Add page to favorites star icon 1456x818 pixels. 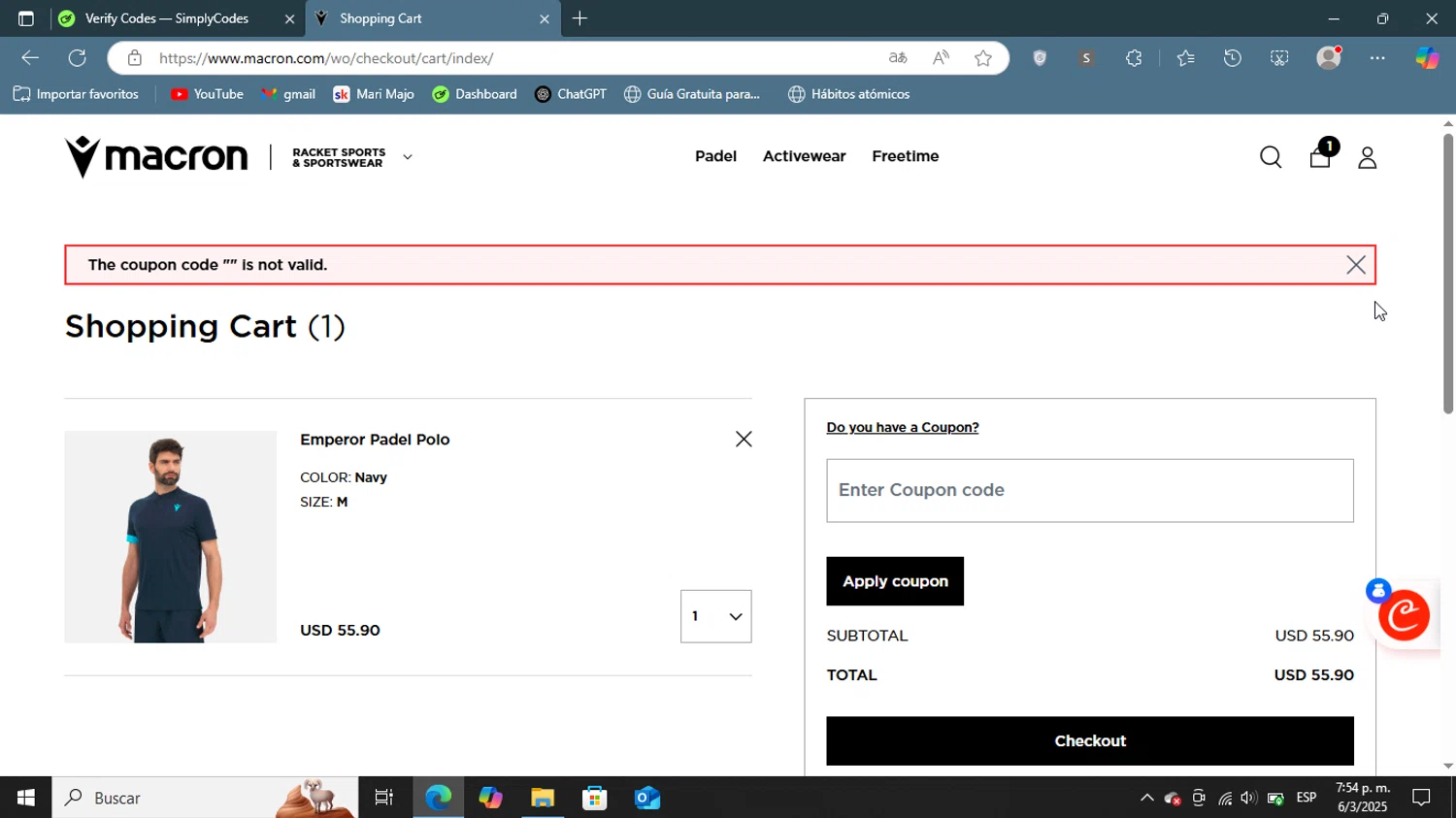pyautogui.click(x=983, y=58)
